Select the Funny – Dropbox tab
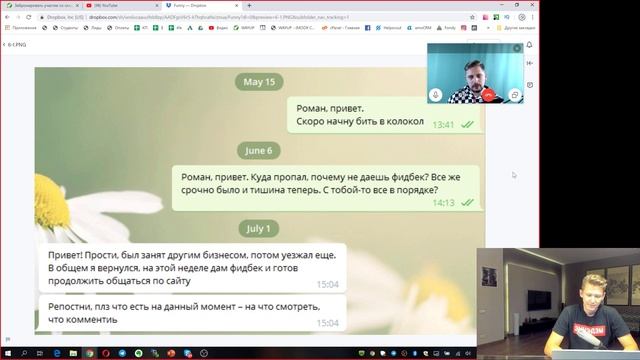This screenshot has height=360, width=640. (201, 6)
